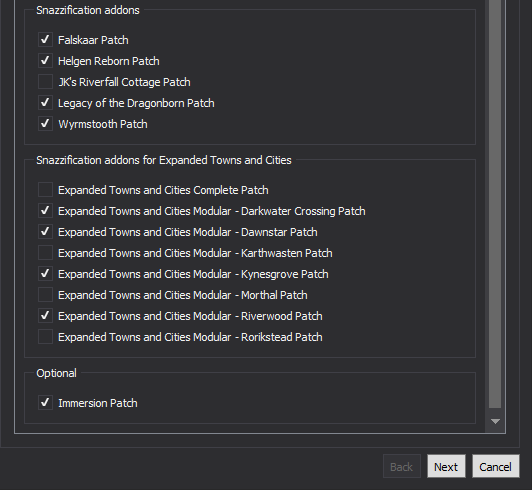Viewport: 532px width, 490px height.
Task: Disable the Riverwood Patch checkbox
Action: coord(45,316)
